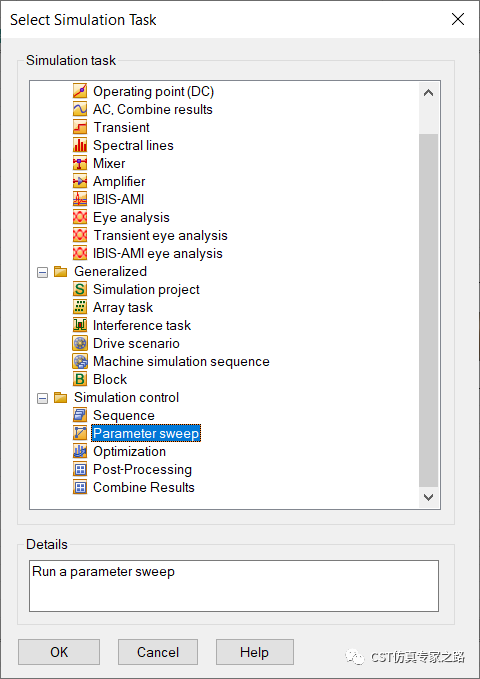This screenshot has height=679, width=480.
Task: Choose Machine simulation sequence item
Action: point(181,361)
